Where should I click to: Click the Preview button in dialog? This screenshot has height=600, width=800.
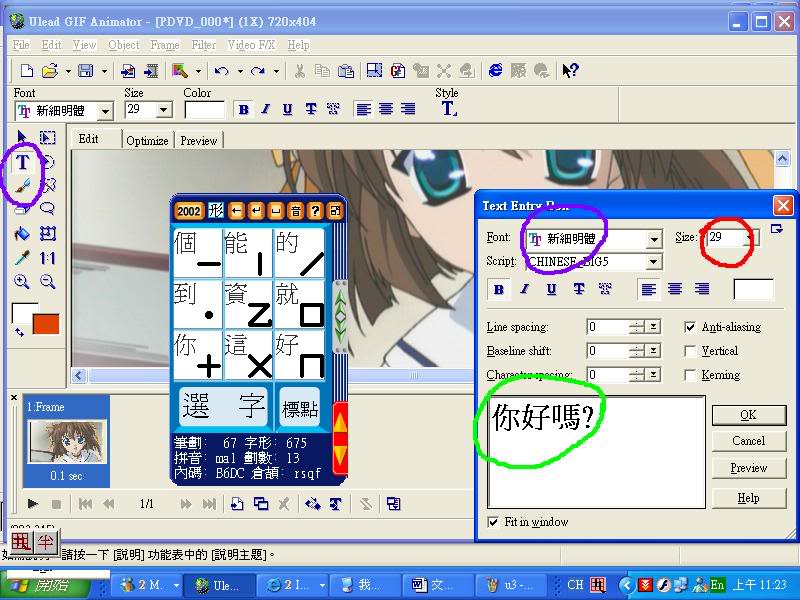[x=748, y=468]
